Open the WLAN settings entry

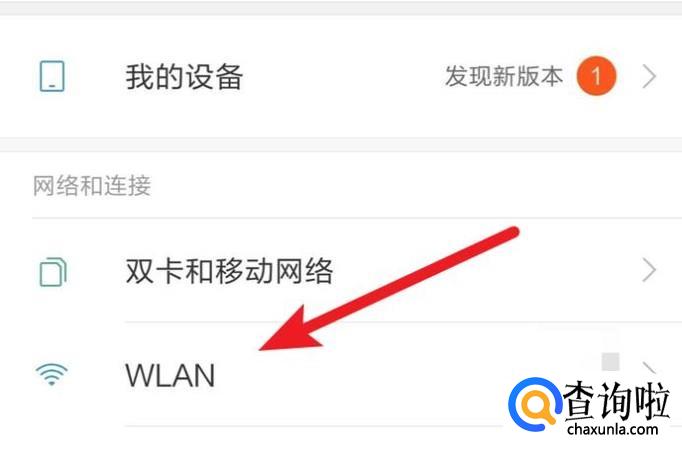341,374
